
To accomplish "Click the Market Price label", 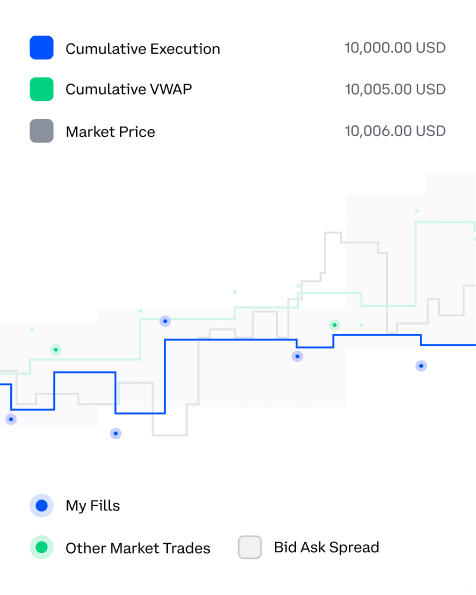I will 110,132.
